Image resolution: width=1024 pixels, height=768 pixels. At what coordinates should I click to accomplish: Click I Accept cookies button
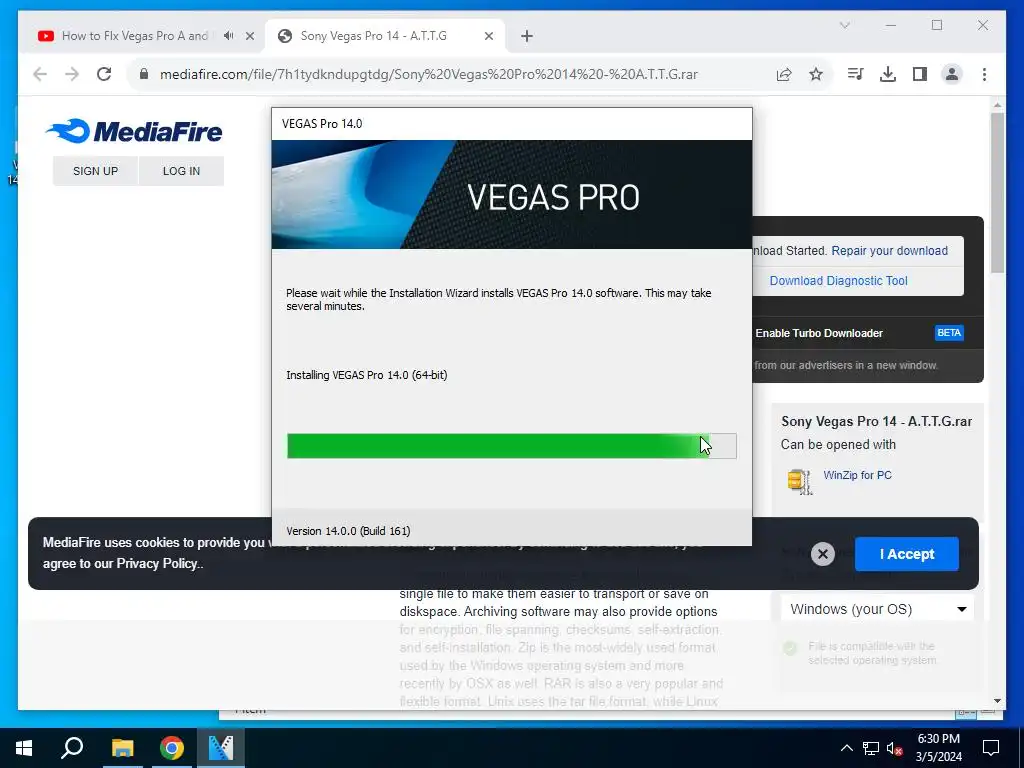[906, 554]
